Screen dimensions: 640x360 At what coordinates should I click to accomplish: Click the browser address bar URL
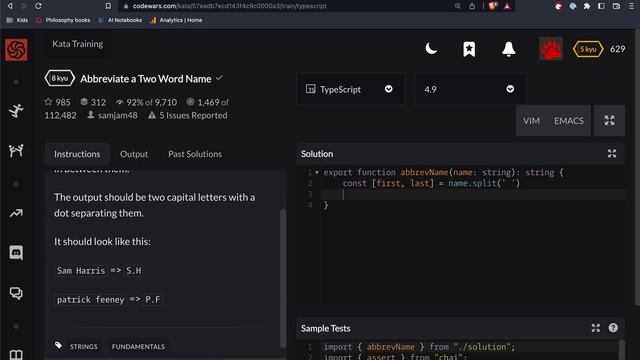(230, 6)
